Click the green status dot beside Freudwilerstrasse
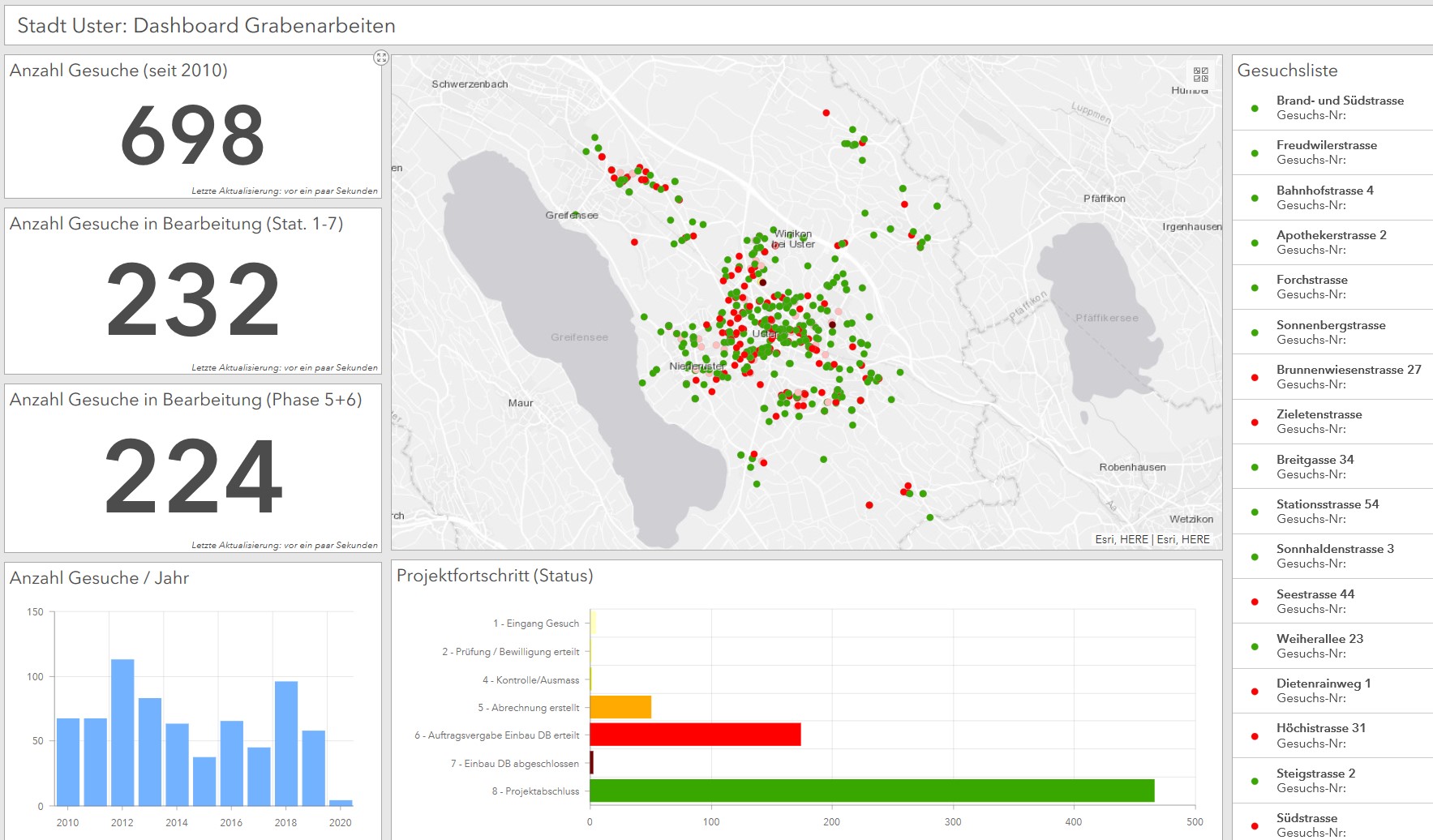1433x840 pixels. 1255,153
